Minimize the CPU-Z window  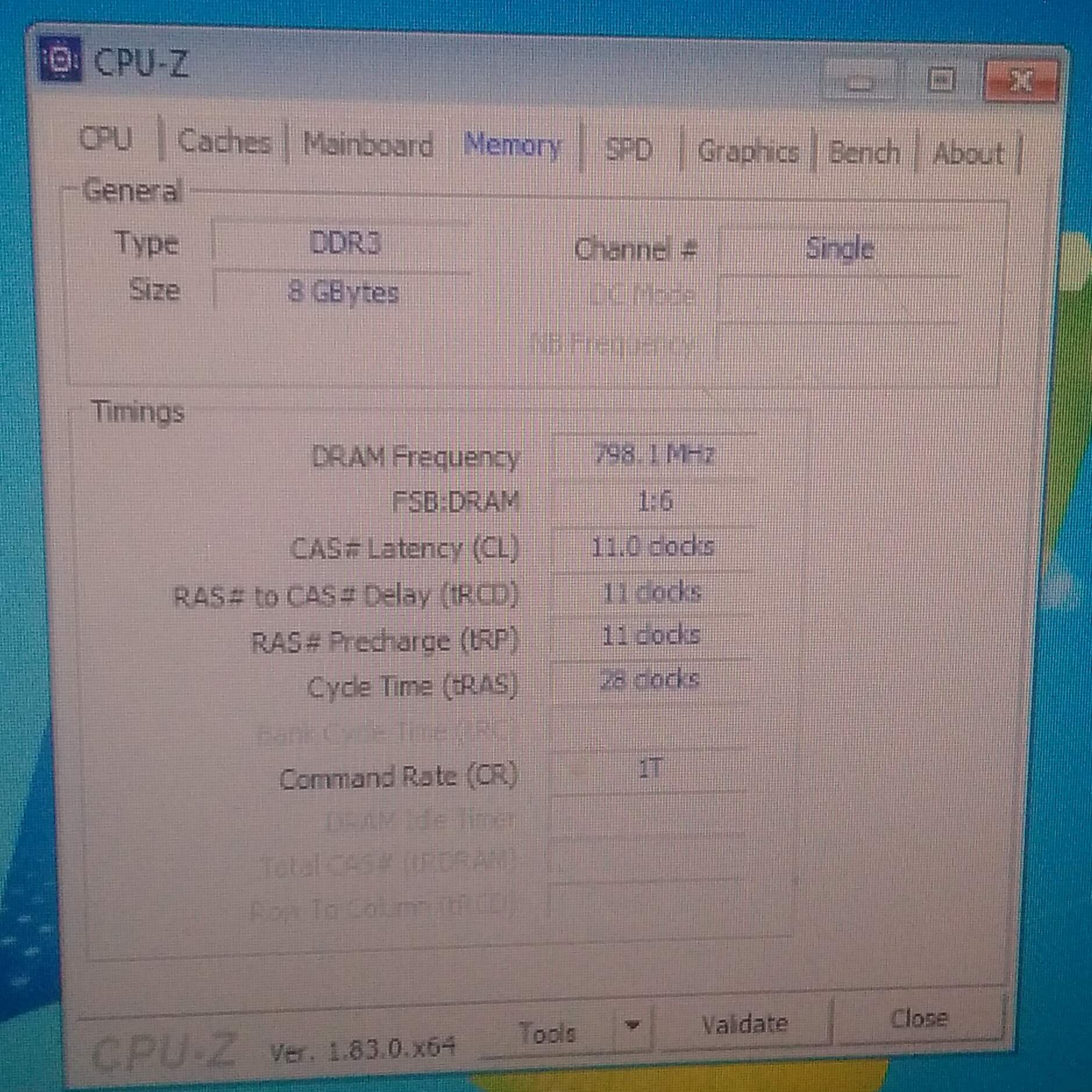[x=860, y=81]
